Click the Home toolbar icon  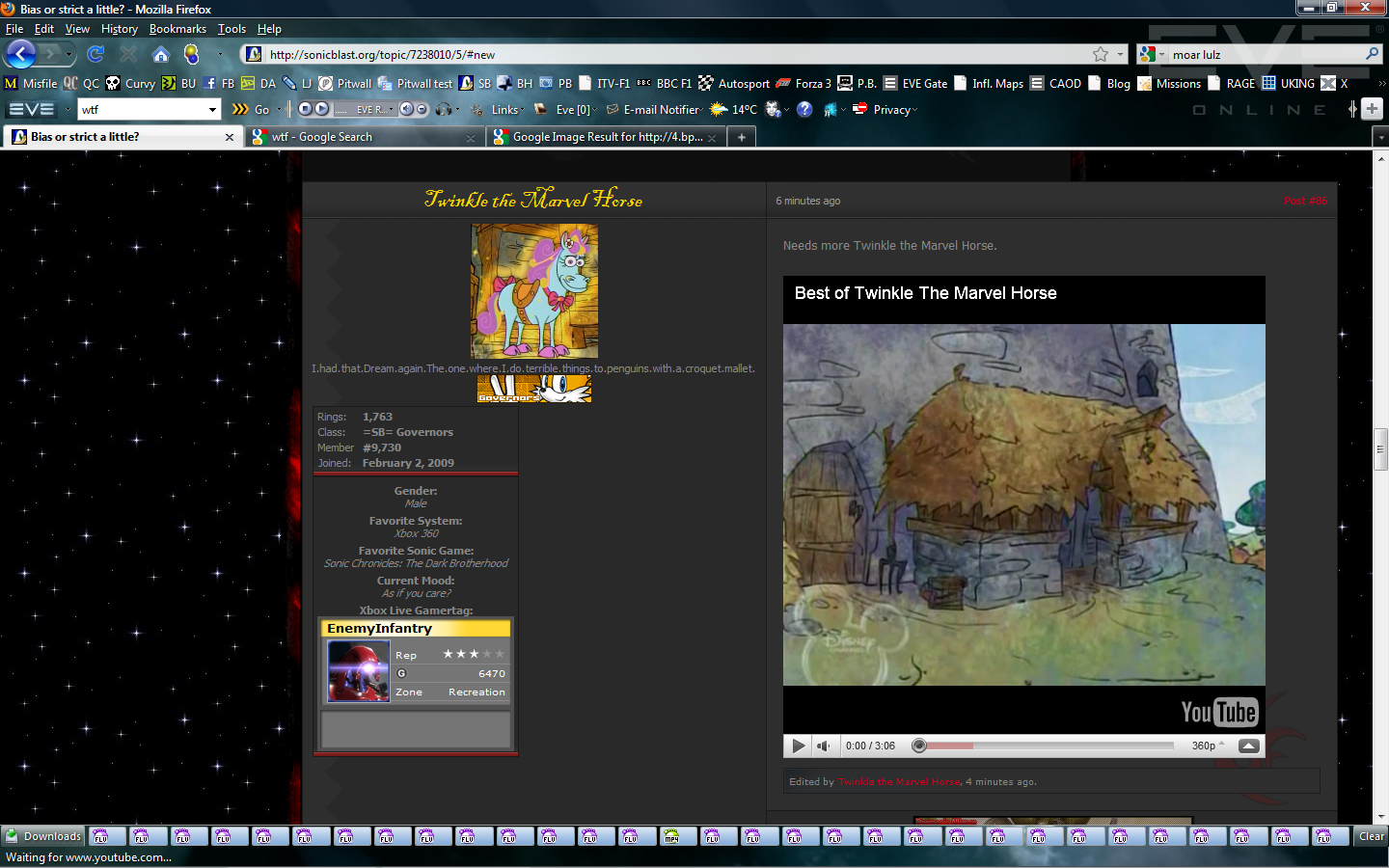coord(161,54)
